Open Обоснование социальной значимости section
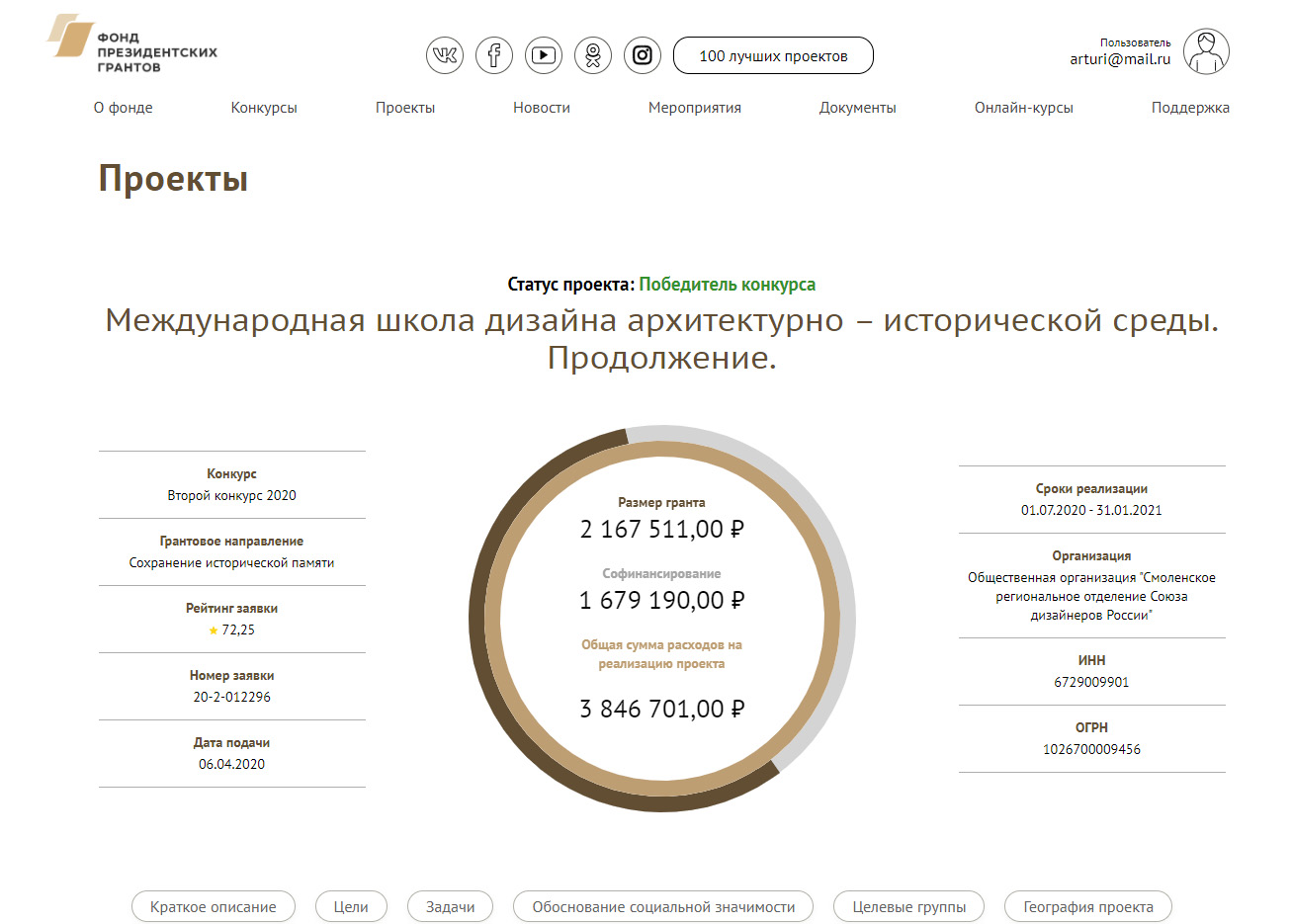 coord(663,907)
